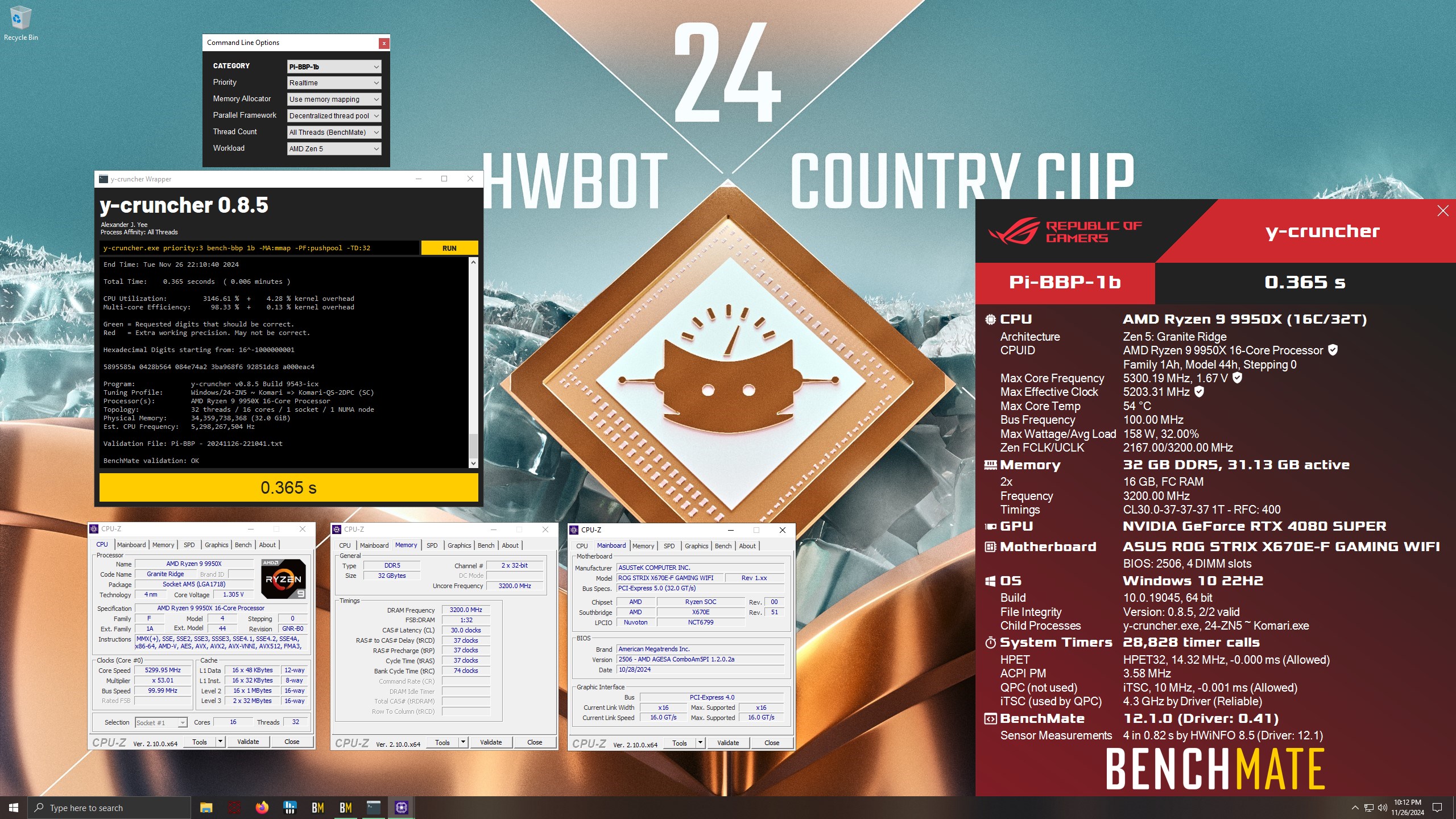Click the purple CPU-Z chip taskbar icon
Screen dimensions: 1456x819
pyautogui.click(x=401, y=808)
